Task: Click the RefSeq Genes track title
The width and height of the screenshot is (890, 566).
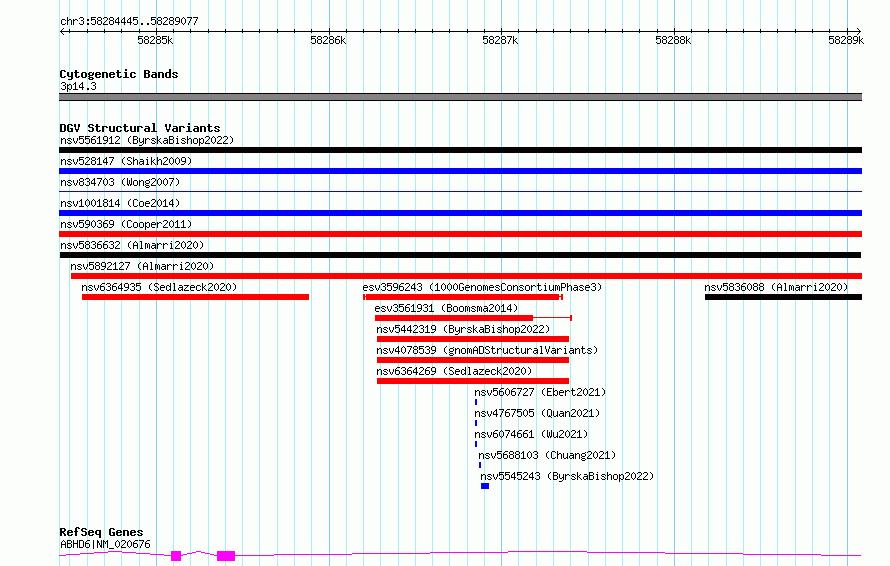Action: coord(101,532)
